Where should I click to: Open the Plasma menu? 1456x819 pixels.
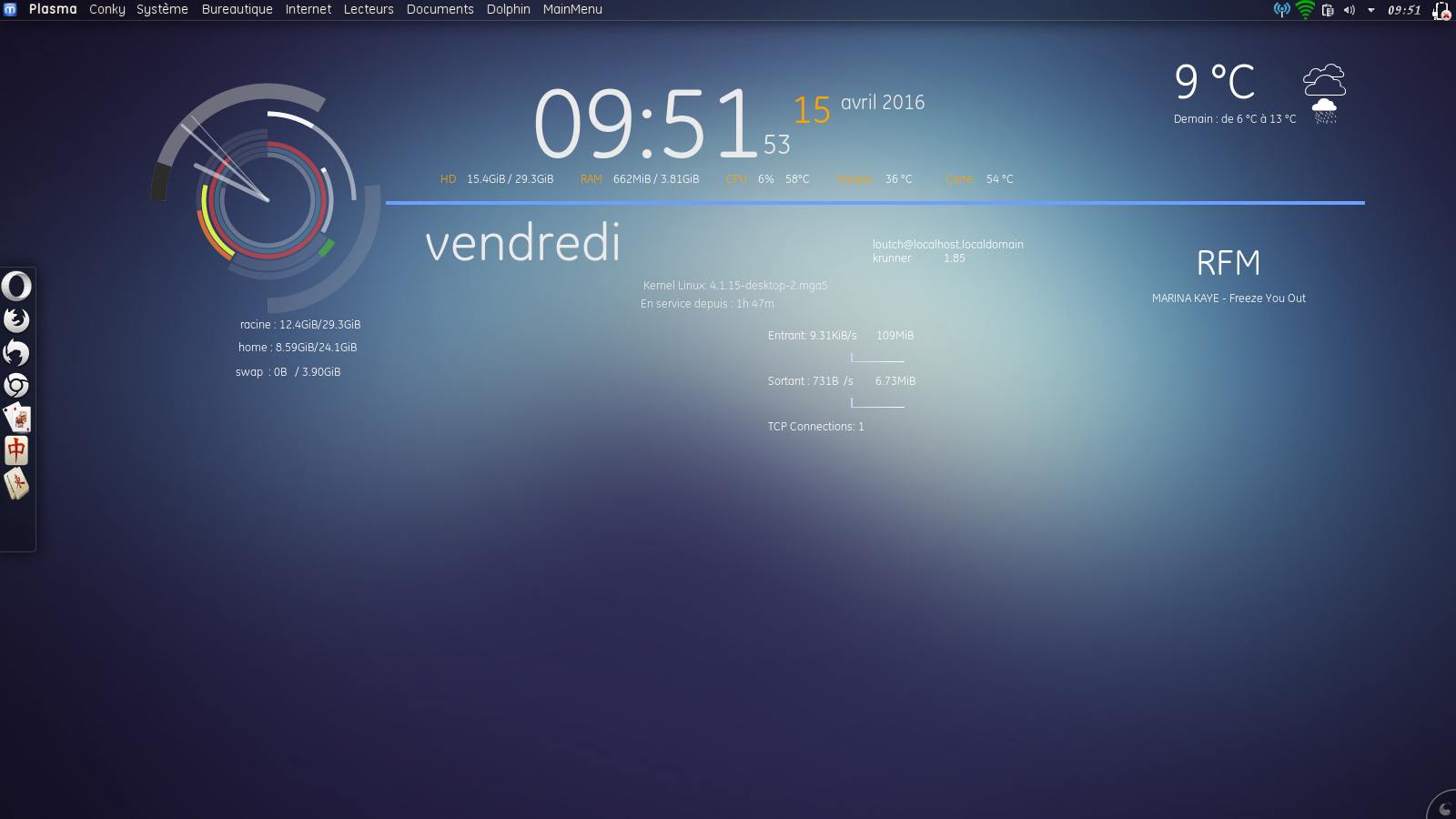(53, 9)
